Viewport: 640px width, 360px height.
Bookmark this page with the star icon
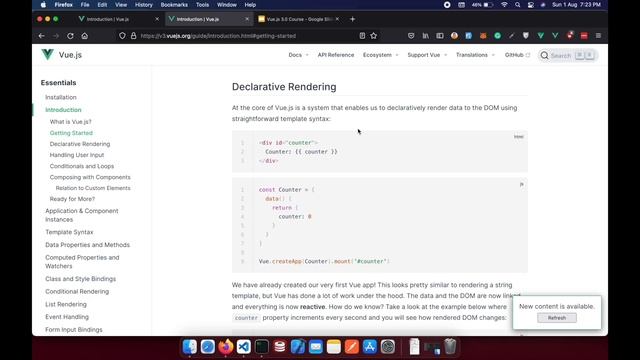pyautogui.click(x=373, y=36)
